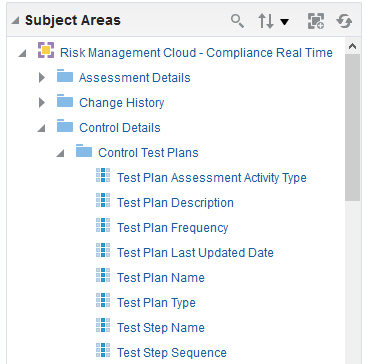The width and height of the screenshot is (365, 364).
Task: Open the sort options dropdown arrow
Action: click(284, 22)
